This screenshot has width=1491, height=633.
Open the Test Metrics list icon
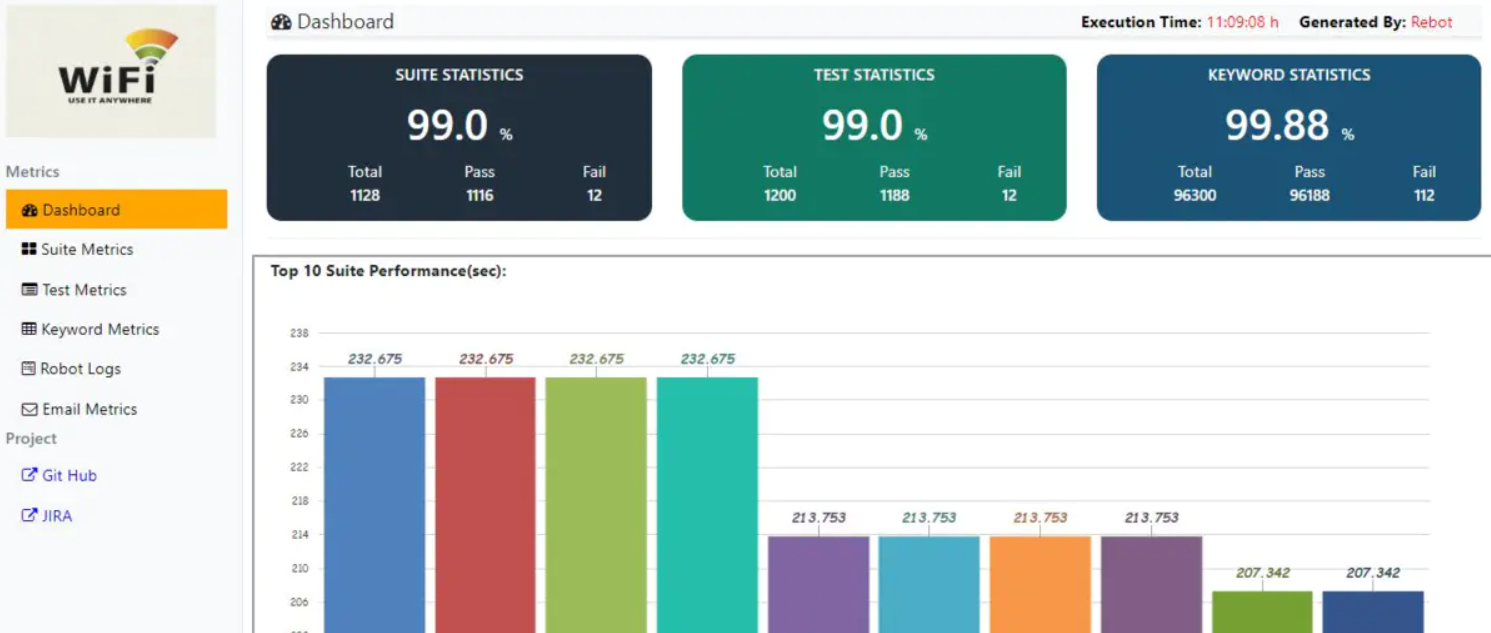coord(31,289)
